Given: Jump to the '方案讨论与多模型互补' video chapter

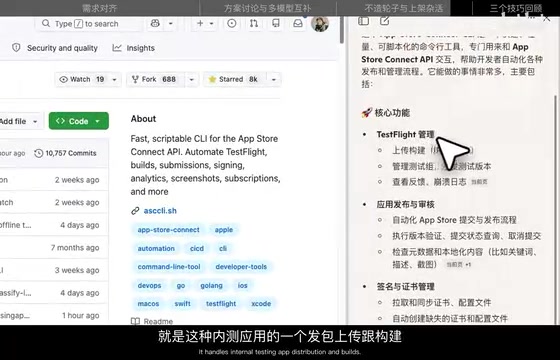Looking at the screenshot, I should pos(268,8).
